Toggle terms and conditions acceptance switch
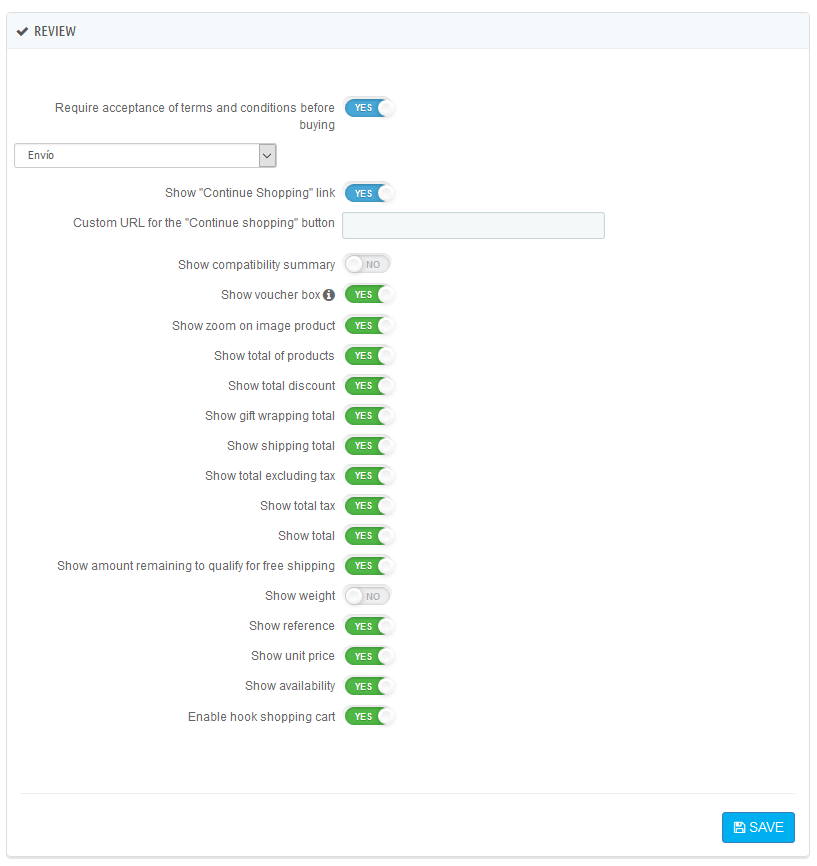 pos(369,108)
